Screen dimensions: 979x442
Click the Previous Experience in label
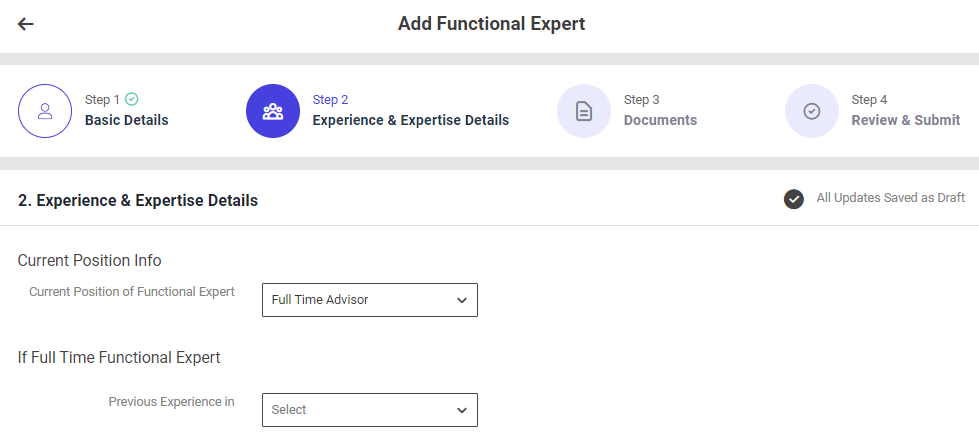click(171, 402)
